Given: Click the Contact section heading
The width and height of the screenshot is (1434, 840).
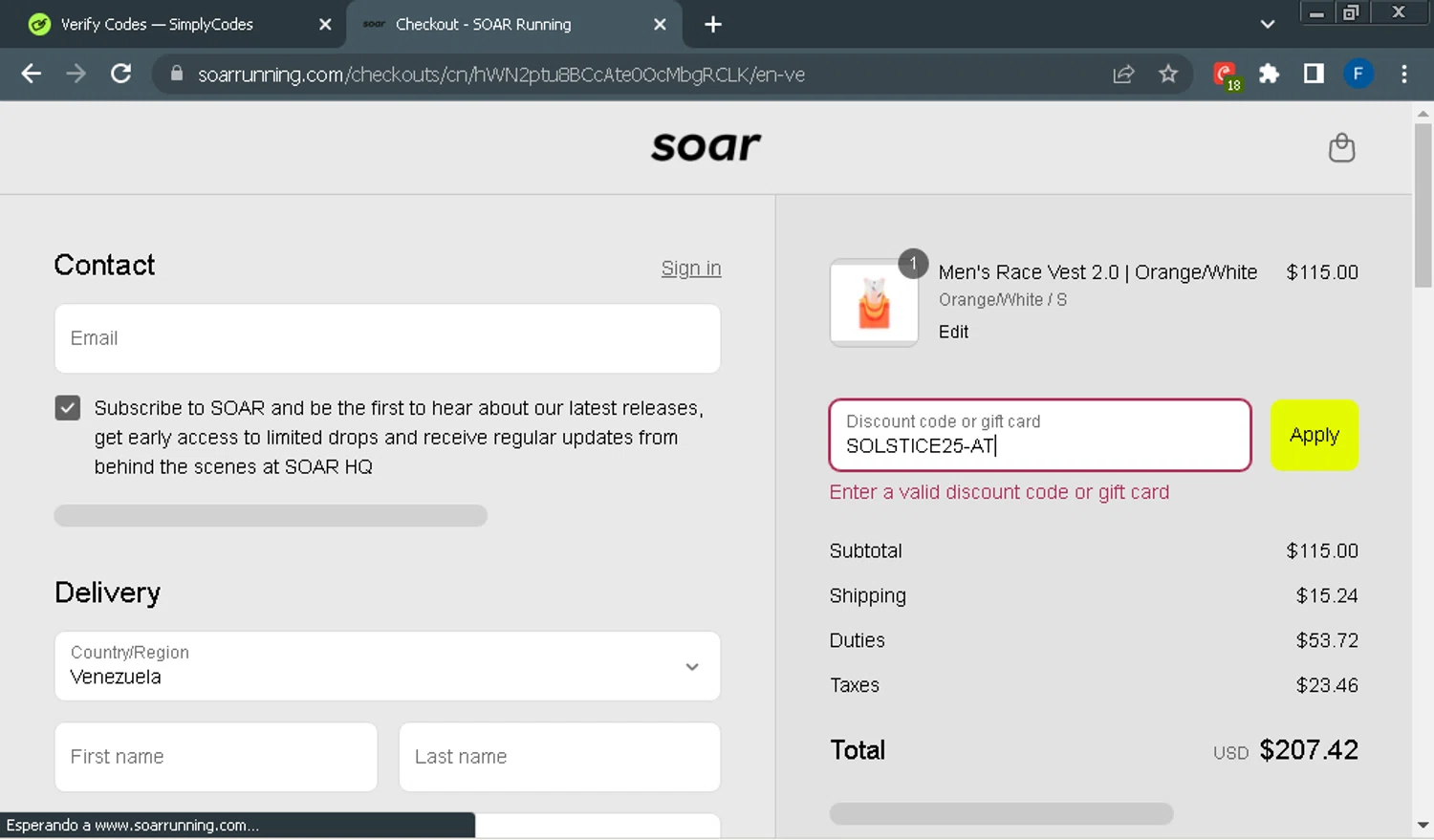Looking at the screenshot, I should point(104,265).
